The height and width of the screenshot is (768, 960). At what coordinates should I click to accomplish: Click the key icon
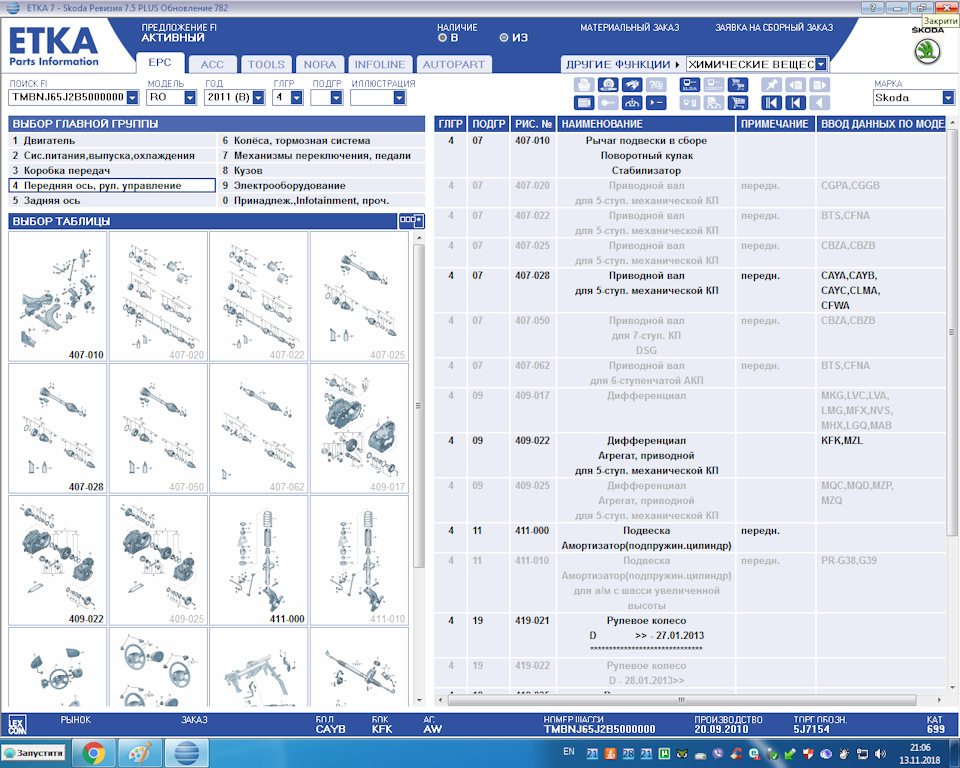click(607, 103)
